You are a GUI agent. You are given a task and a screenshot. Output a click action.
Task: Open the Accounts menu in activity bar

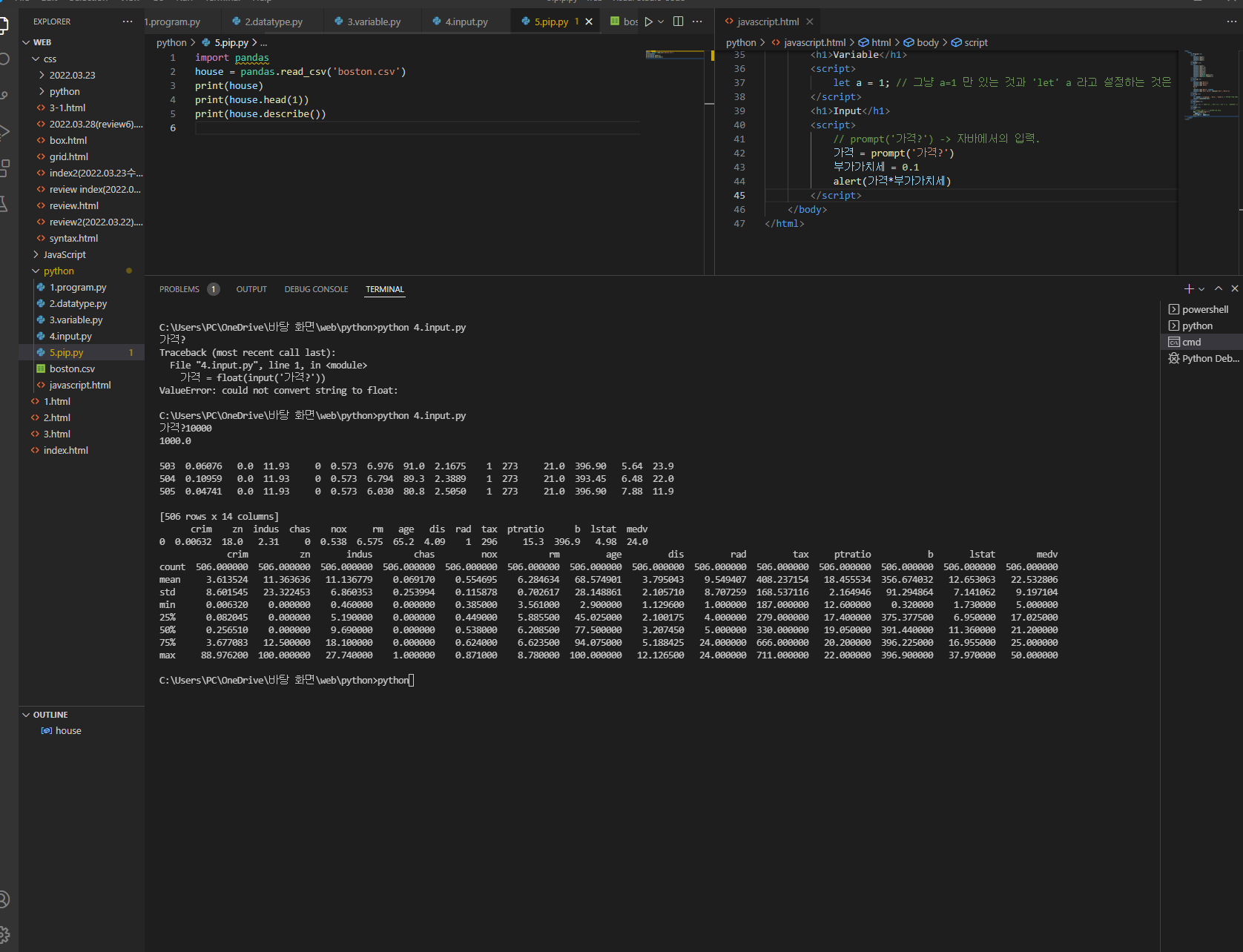[x=4, y=899]
